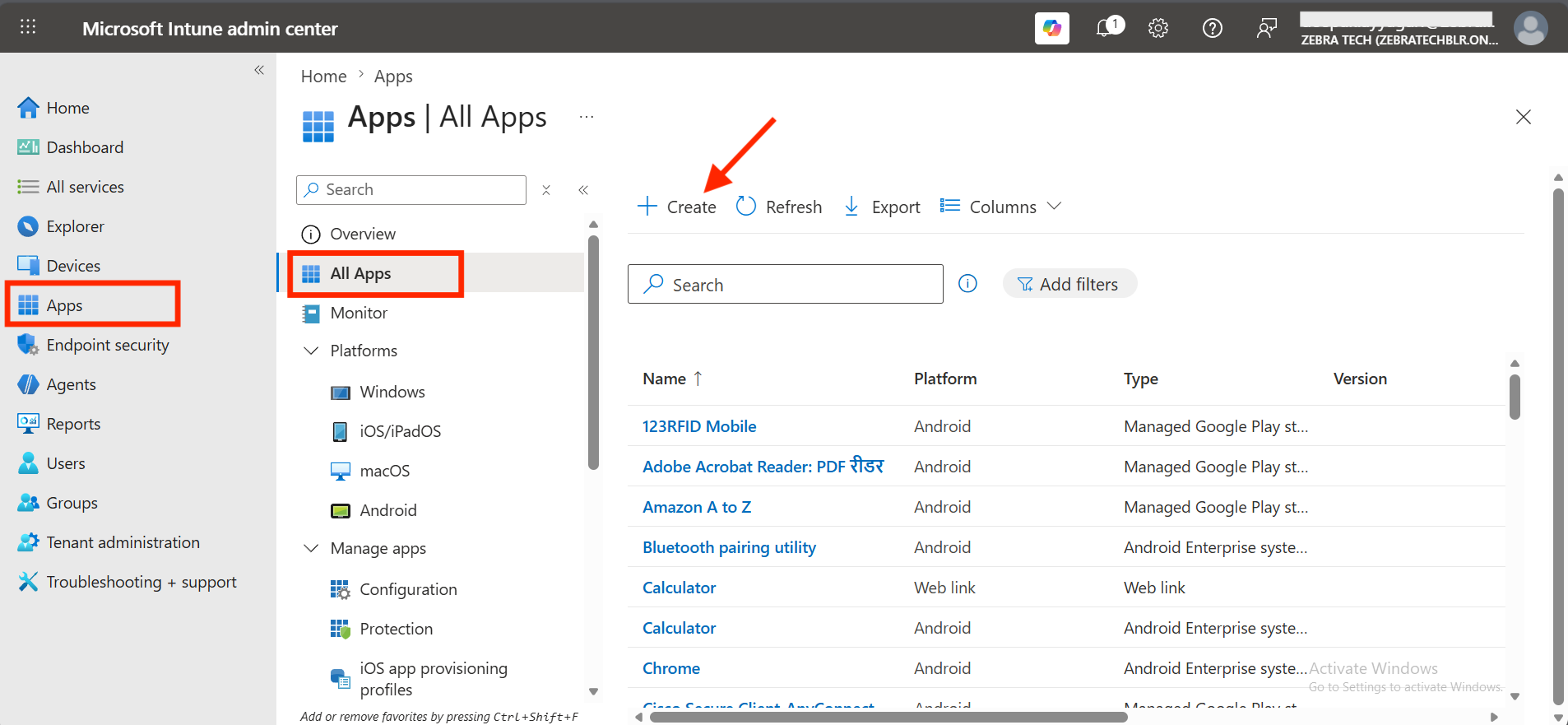Click the All services list icon
The image size is (1568, 725).
(x=28, y=187)
